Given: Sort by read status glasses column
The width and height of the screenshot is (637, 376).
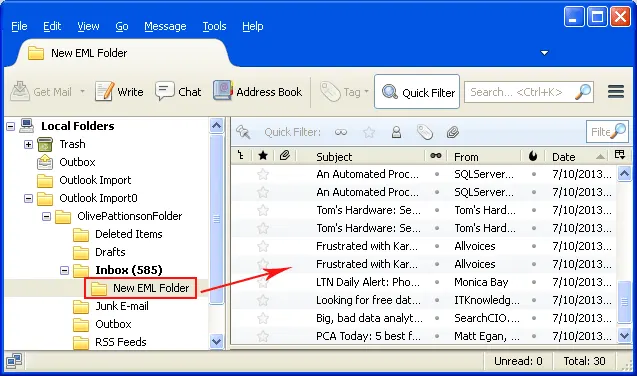Looking at the screenshot, I should click(436, 156).
